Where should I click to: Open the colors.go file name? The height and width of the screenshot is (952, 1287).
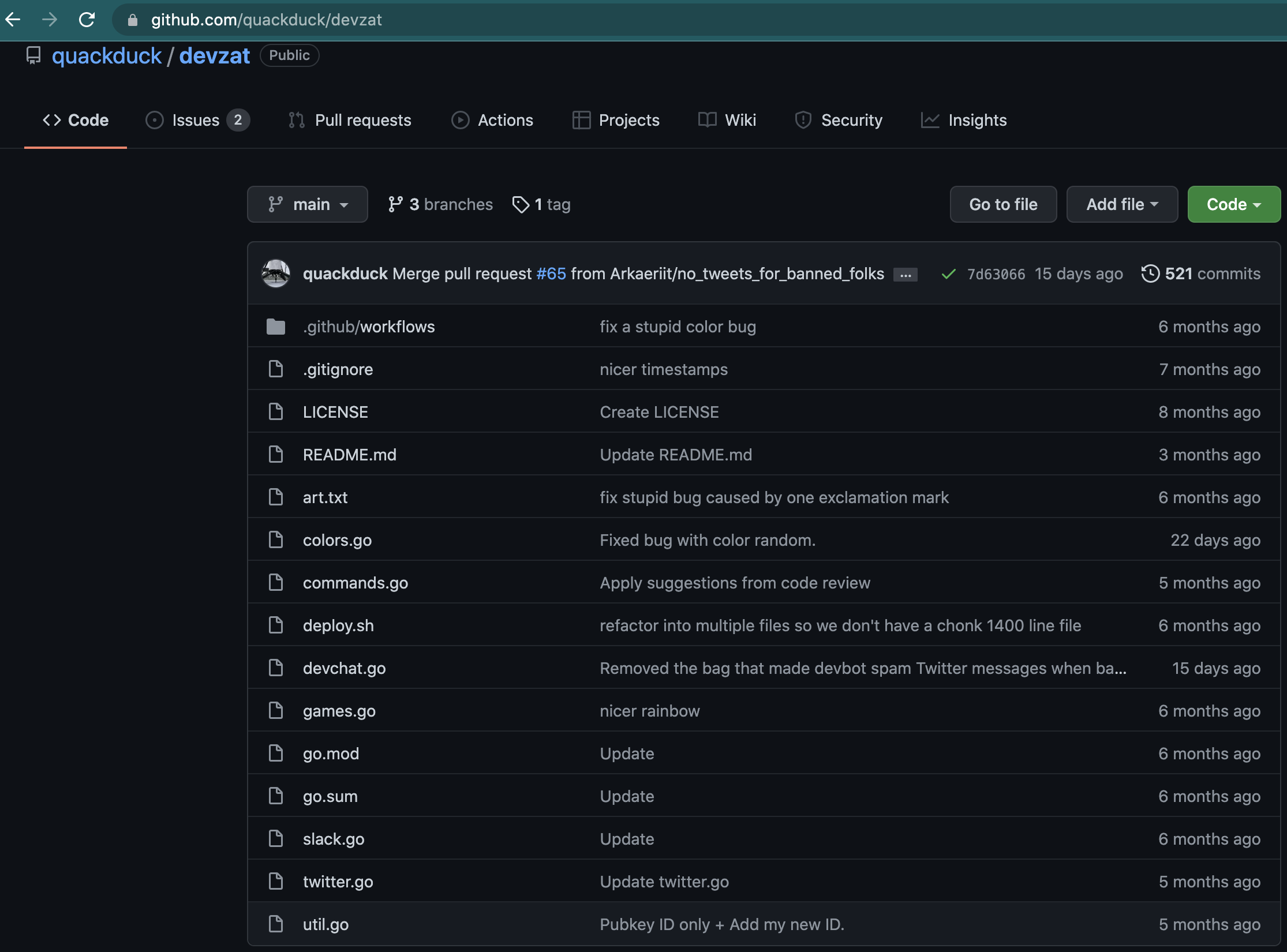click(x=338, y=540)
